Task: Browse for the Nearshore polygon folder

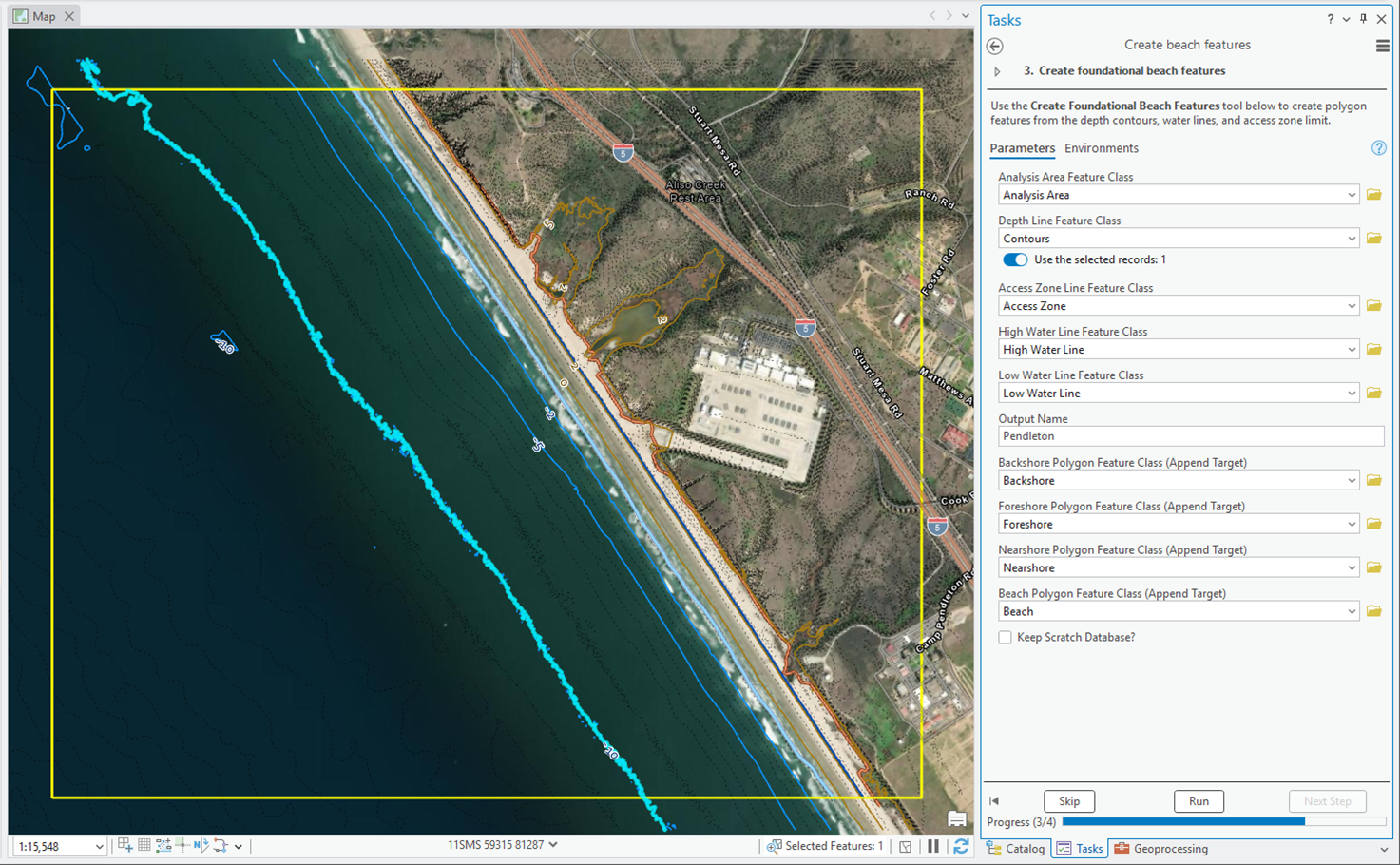Action: [1373, 568]
